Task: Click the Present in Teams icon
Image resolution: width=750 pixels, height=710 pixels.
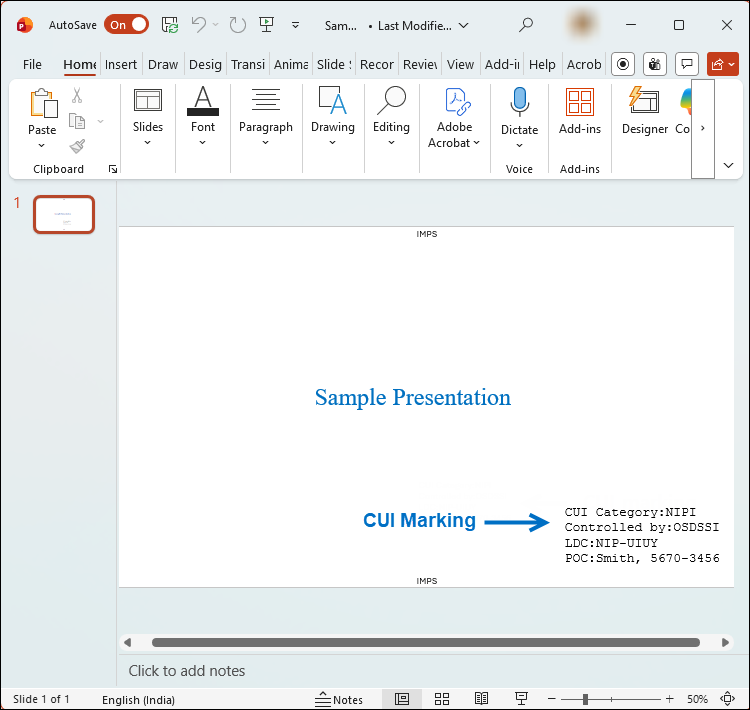Action: tap(655, 64)
